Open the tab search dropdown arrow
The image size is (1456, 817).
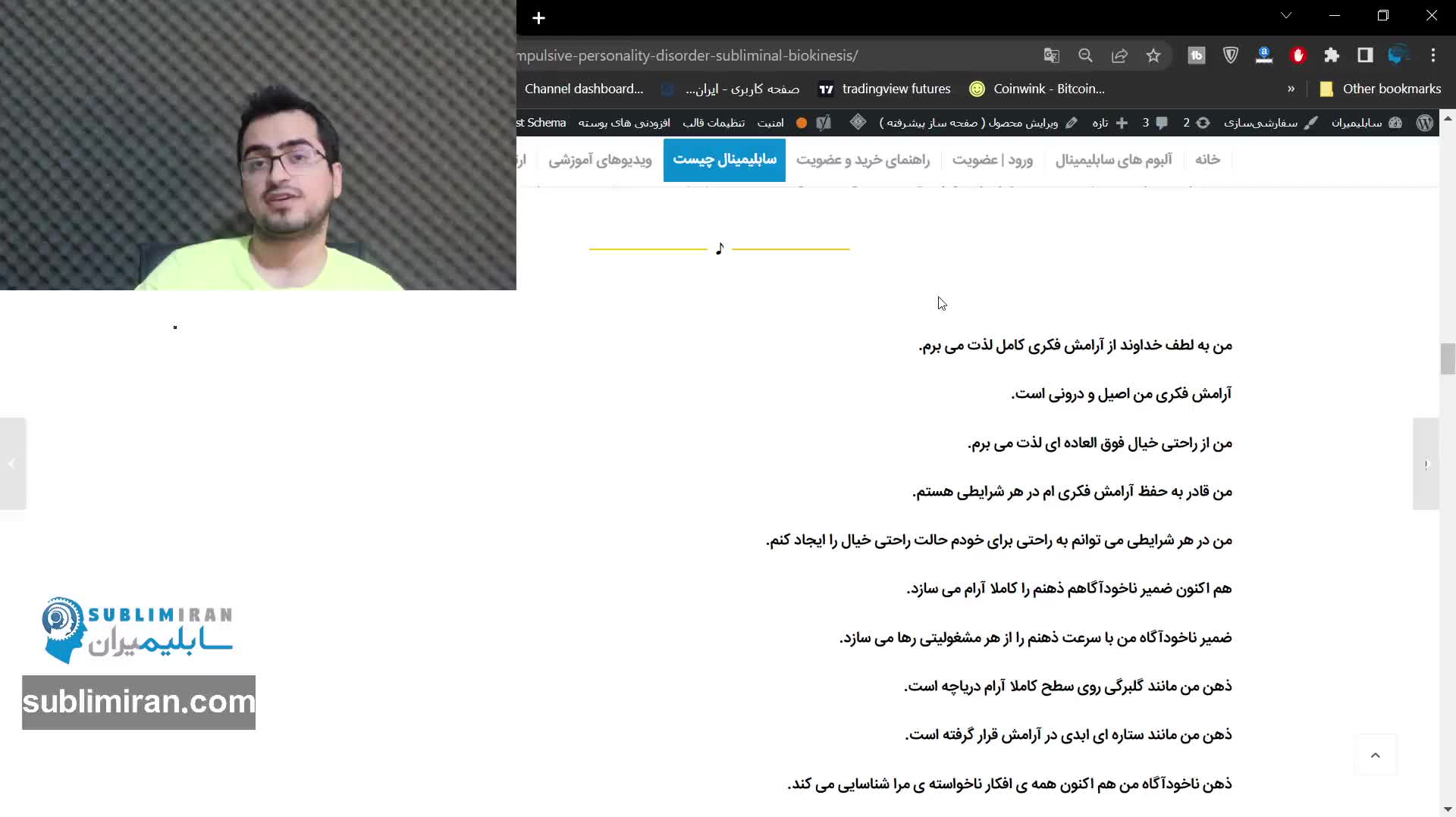[1286, 15]
